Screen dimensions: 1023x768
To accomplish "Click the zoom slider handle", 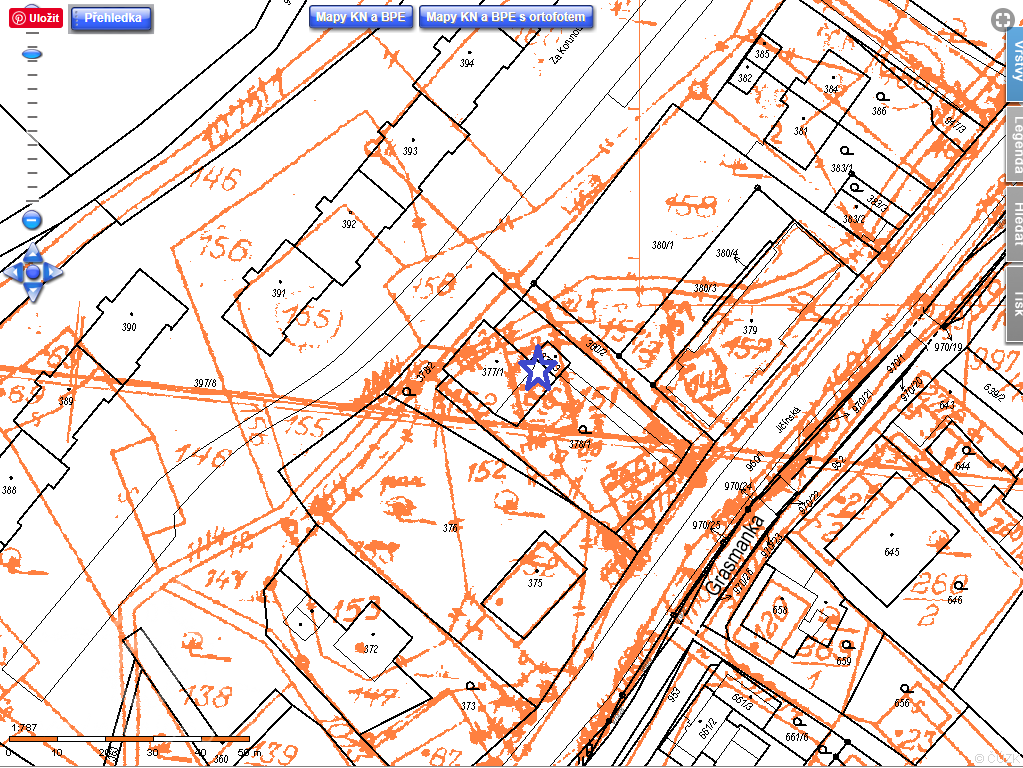I will (32, 53).
